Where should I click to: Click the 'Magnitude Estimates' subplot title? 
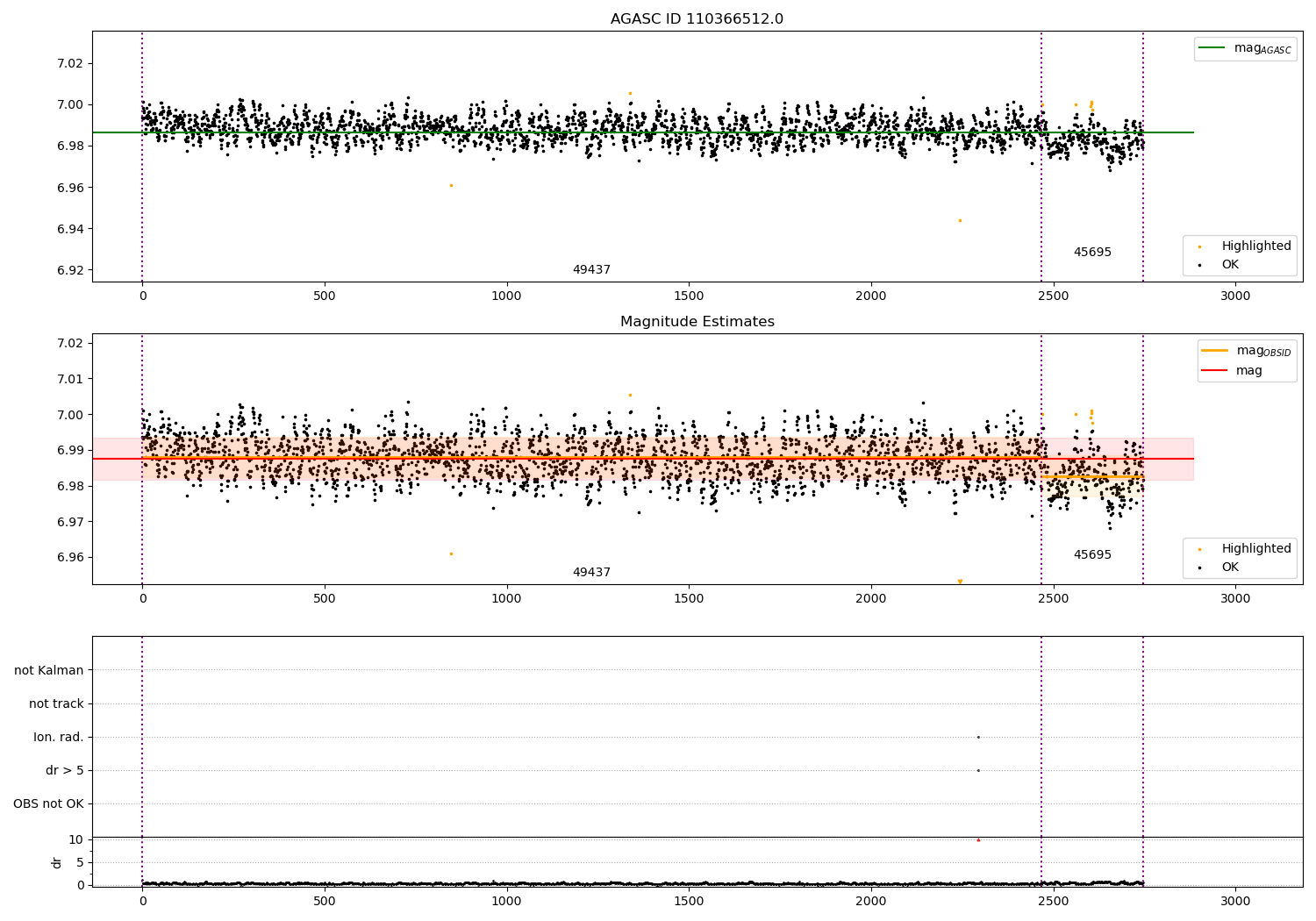coord(697,322)
